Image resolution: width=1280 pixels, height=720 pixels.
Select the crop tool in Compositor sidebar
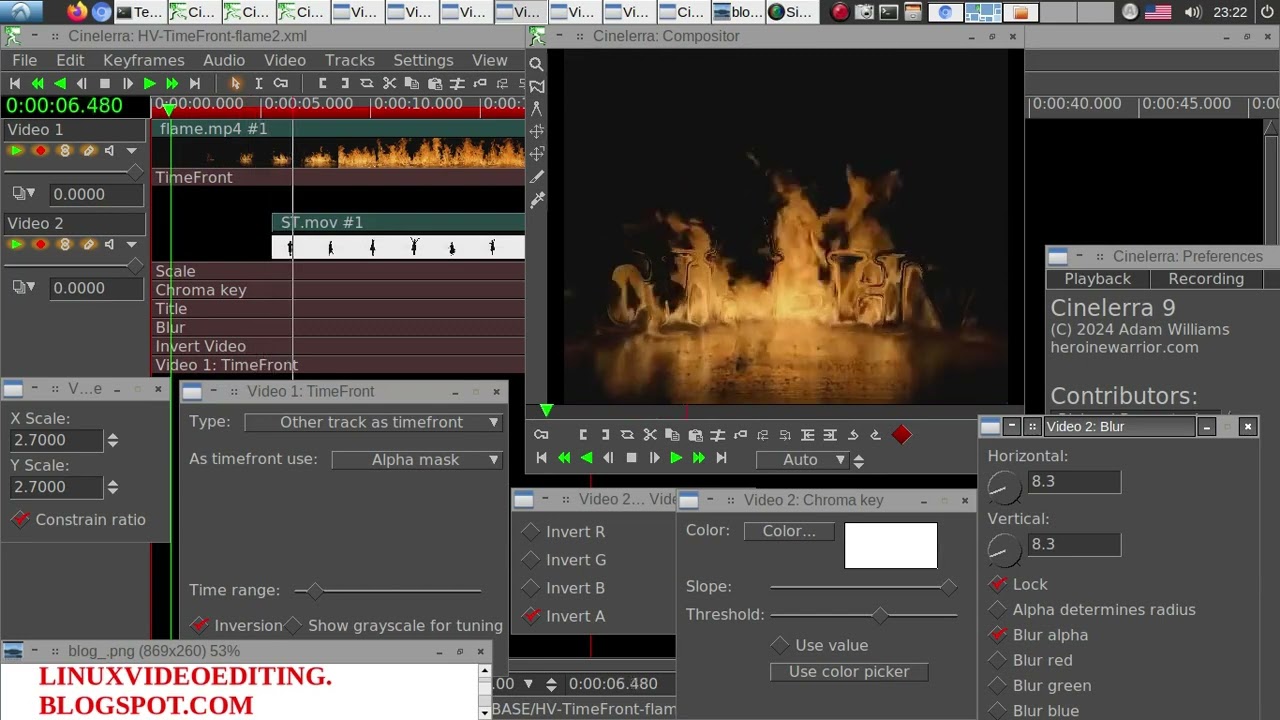537,177
